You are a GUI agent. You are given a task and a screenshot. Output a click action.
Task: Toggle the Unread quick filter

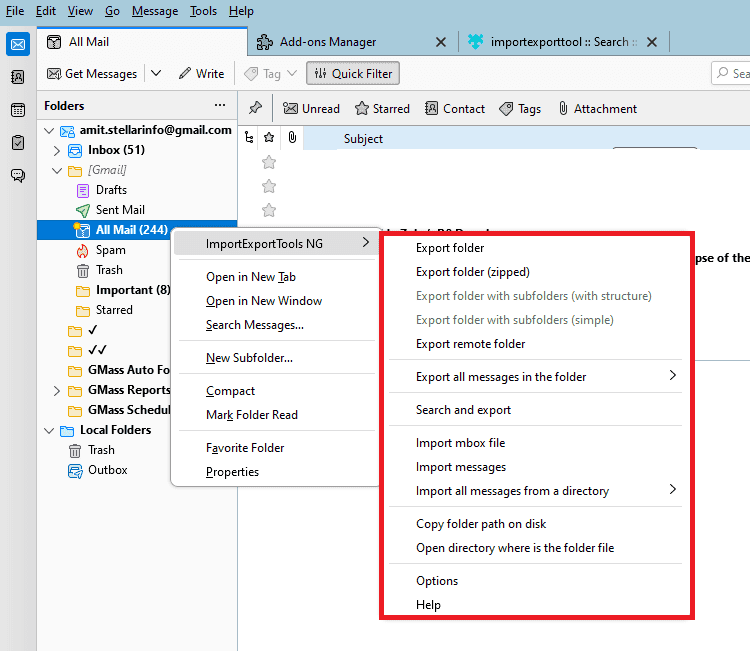pos(311,109)
